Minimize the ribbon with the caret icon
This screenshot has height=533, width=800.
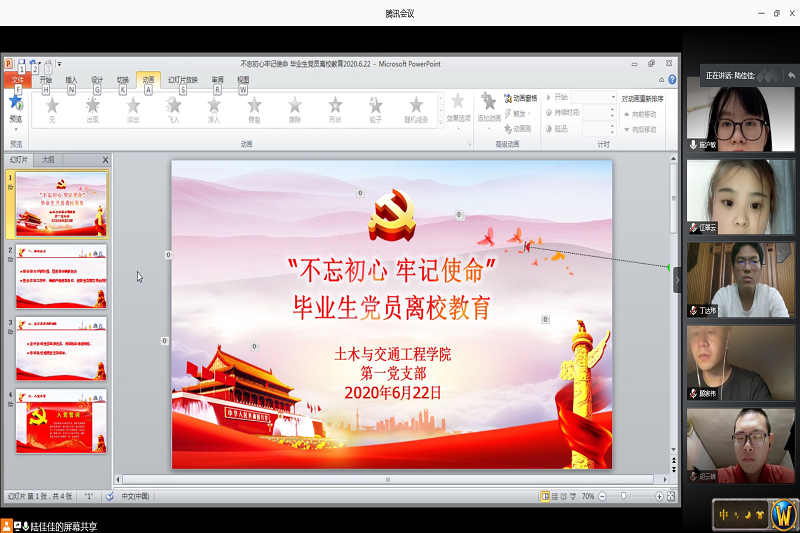click(x=661, y=80)
